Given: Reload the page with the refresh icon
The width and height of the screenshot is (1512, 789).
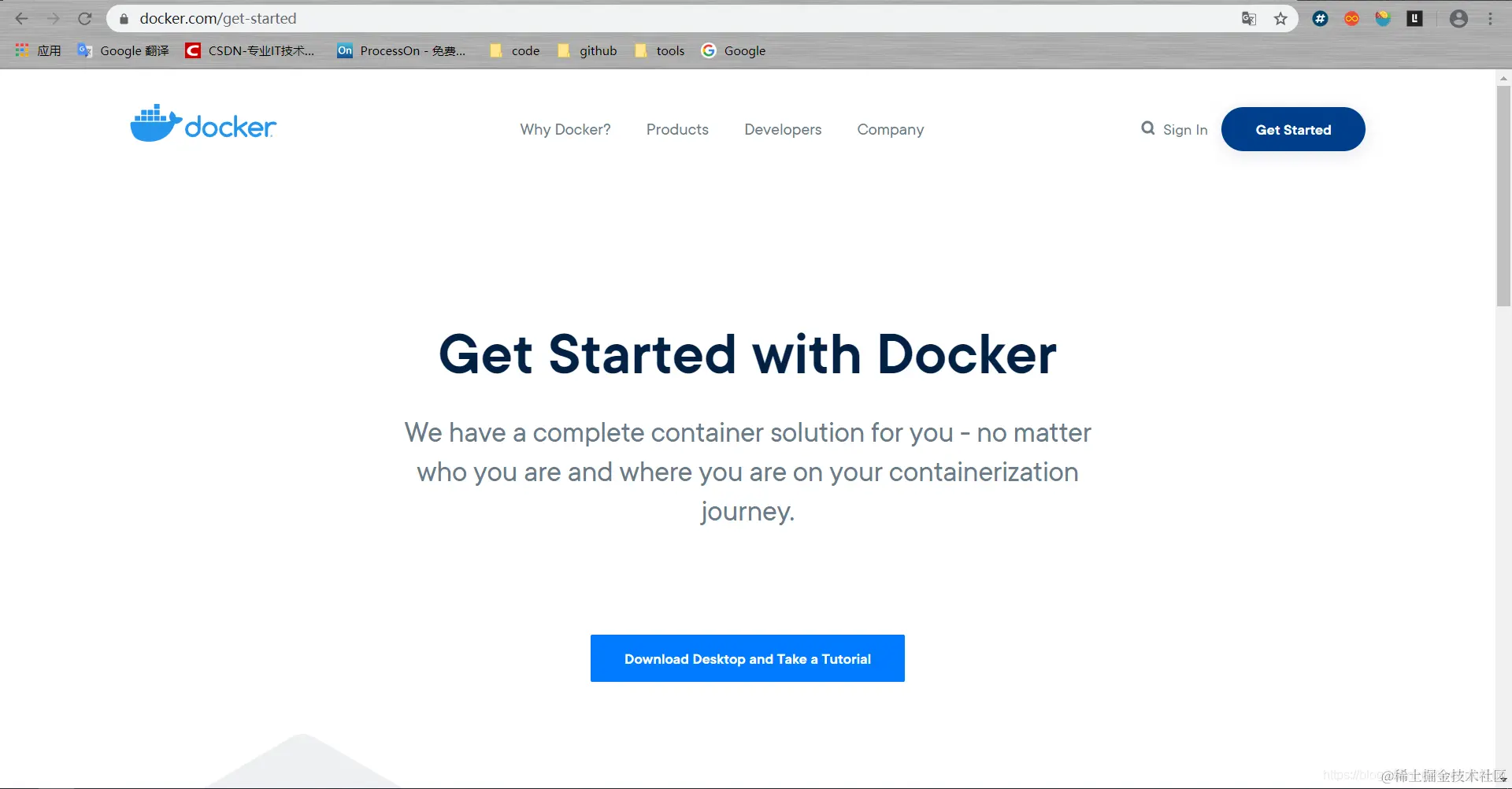Looking at the screenshot, I should click(x=85, y=19).
